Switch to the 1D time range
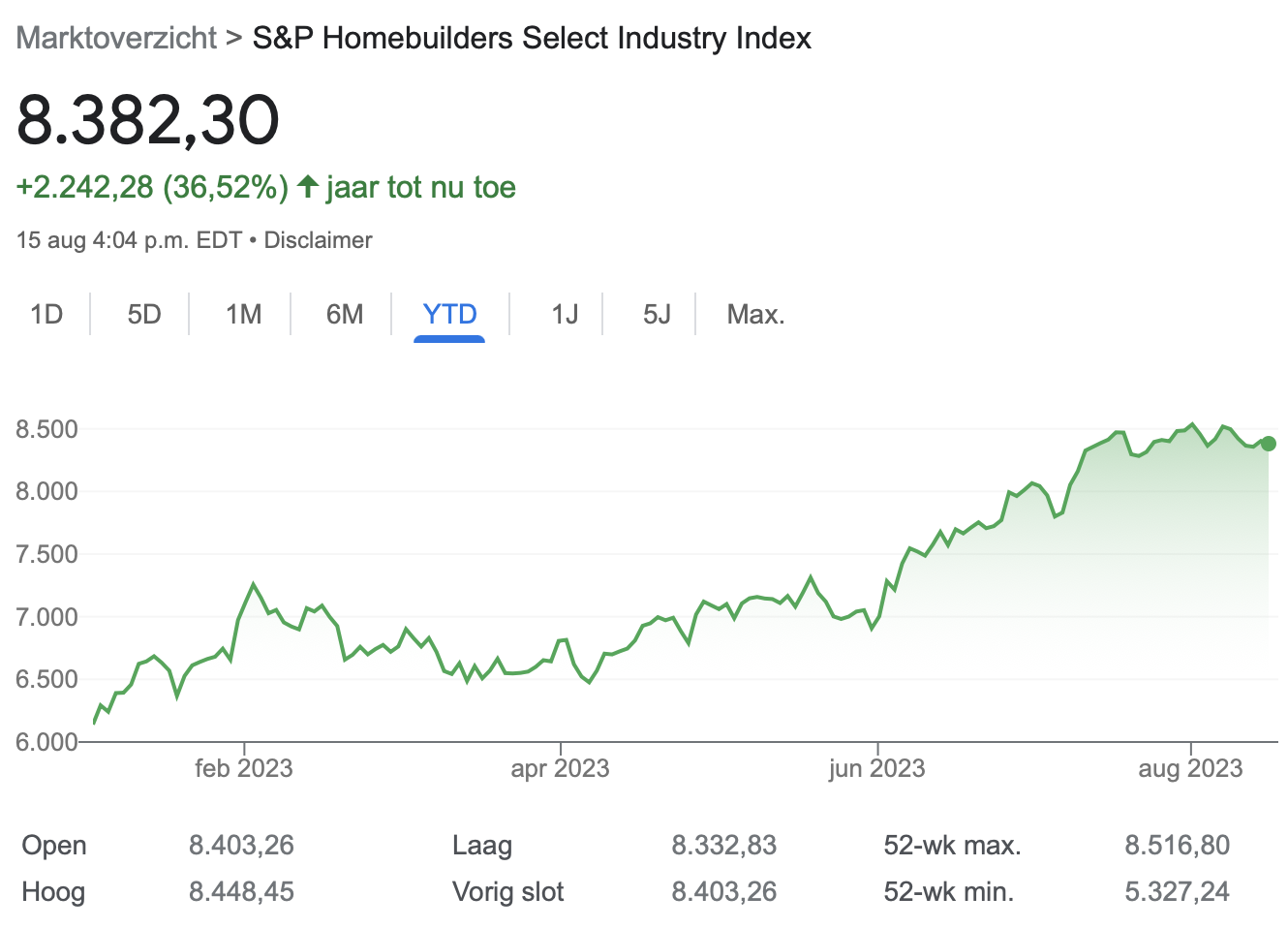The height and width of the screenshot is (928, 1288). coord(46,315)
